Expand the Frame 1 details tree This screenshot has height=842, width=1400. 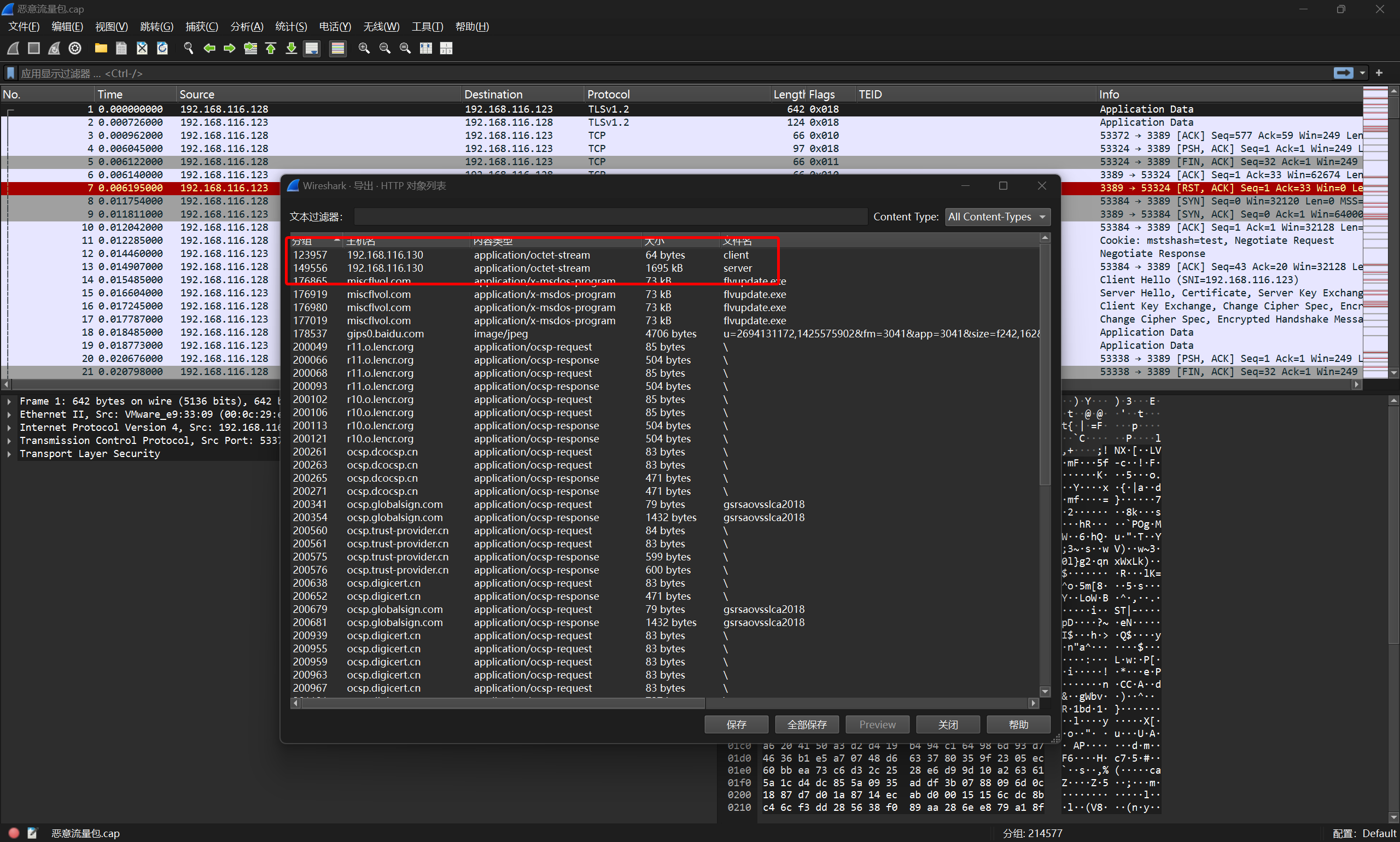[x=9, y=401]
